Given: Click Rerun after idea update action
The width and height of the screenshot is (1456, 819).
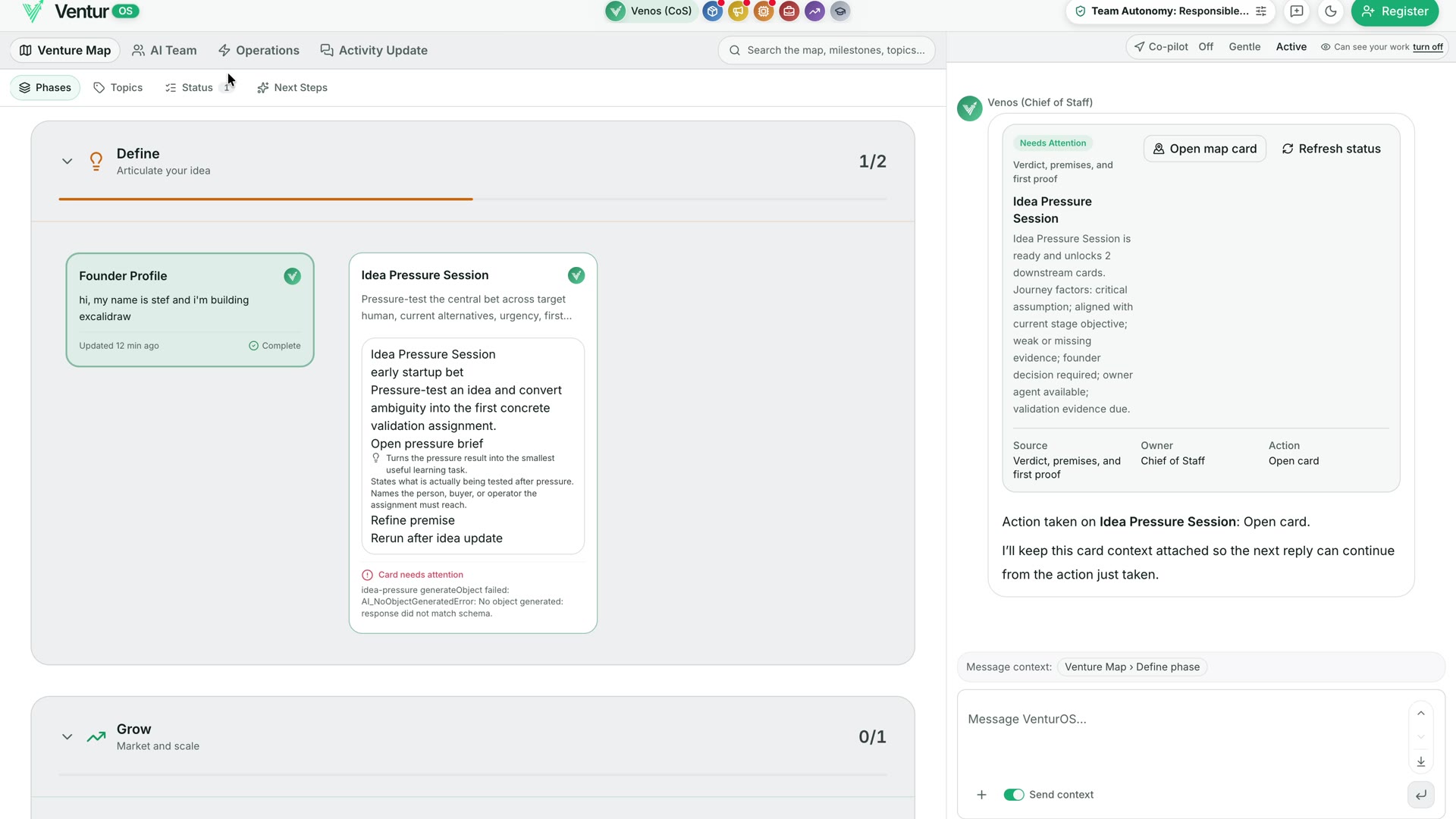Looking at the screenshot, I should pos(436,538).
